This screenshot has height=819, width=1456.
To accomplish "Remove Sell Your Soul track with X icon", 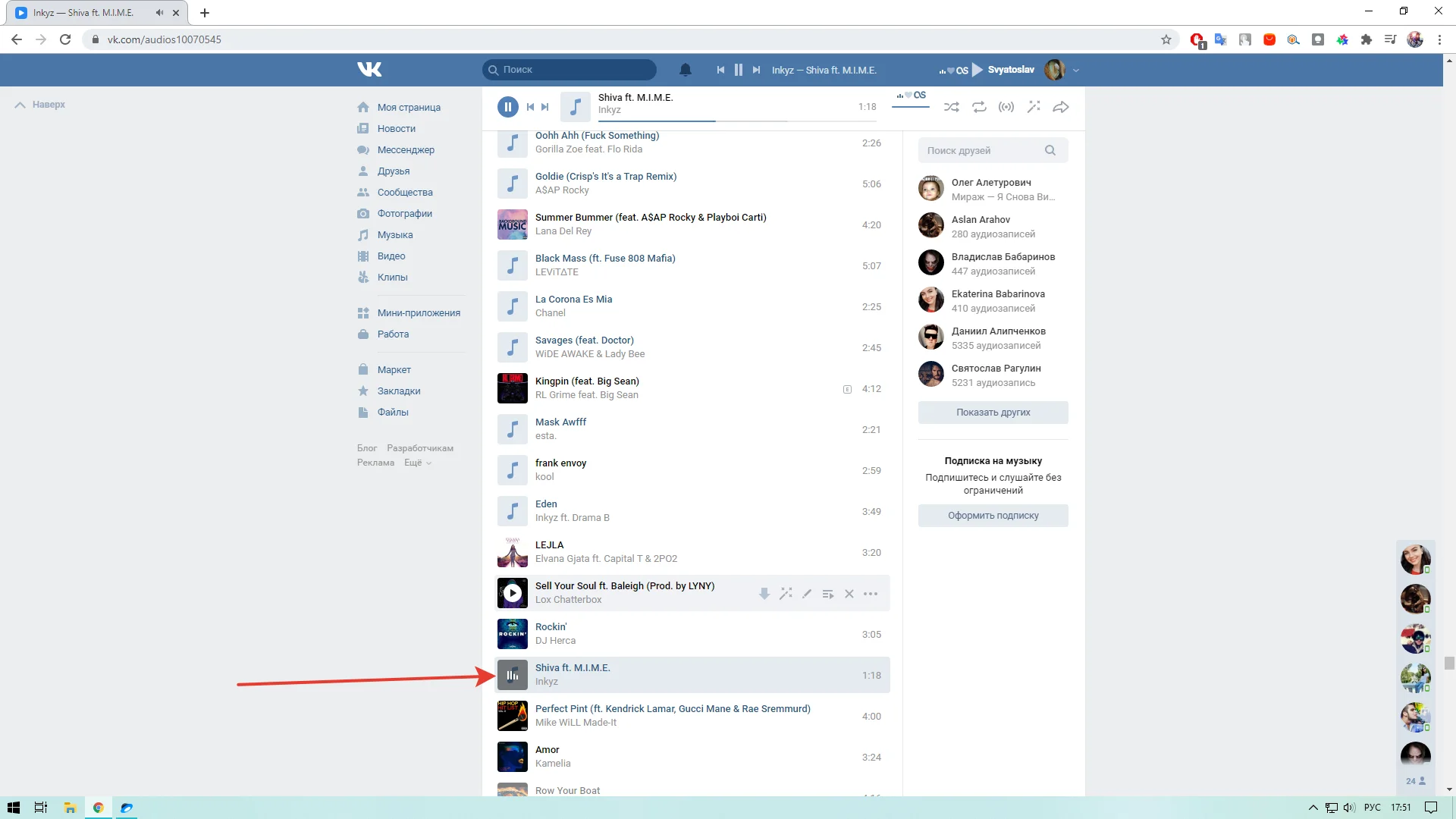I will click(x=849, y=594).
